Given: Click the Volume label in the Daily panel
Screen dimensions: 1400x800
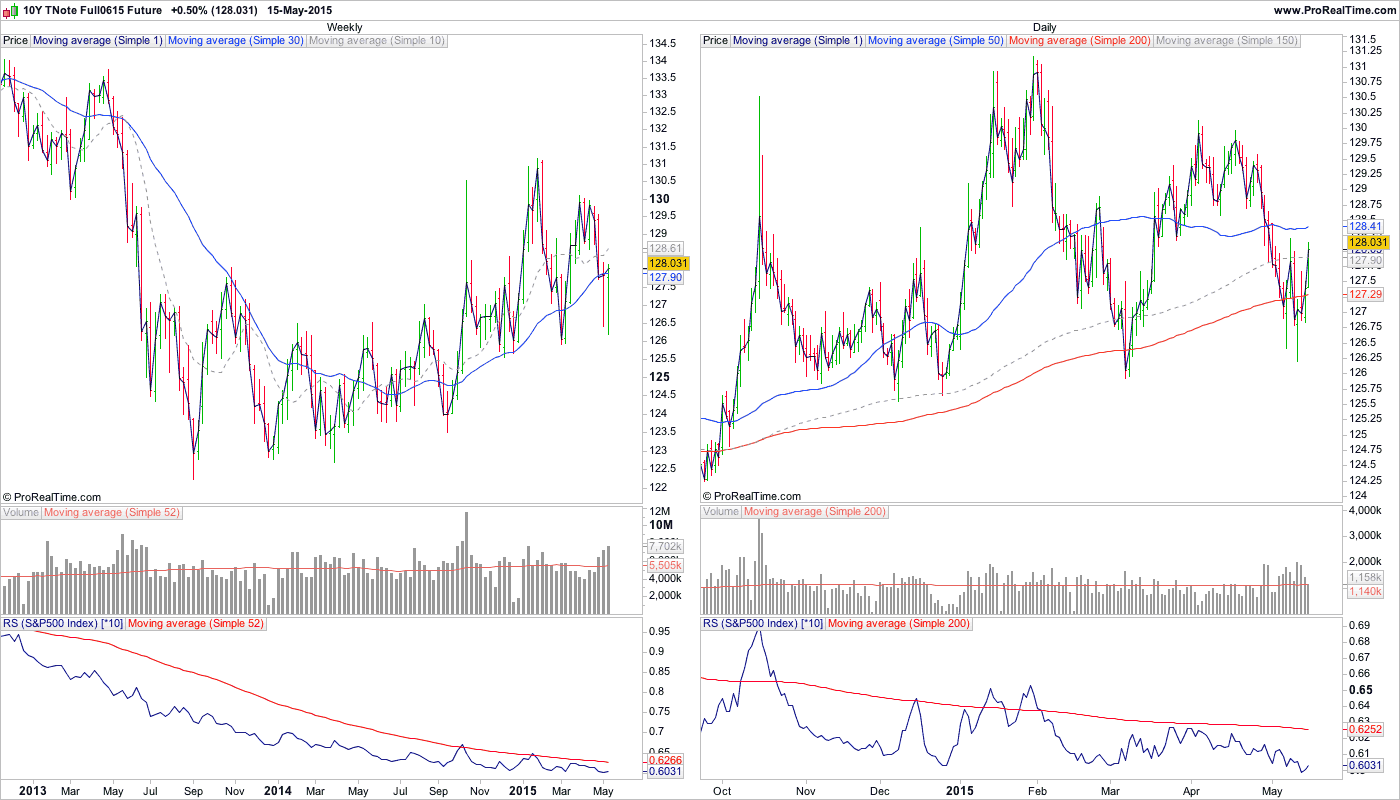Looking at the screenshot, I should pos(721,513).
